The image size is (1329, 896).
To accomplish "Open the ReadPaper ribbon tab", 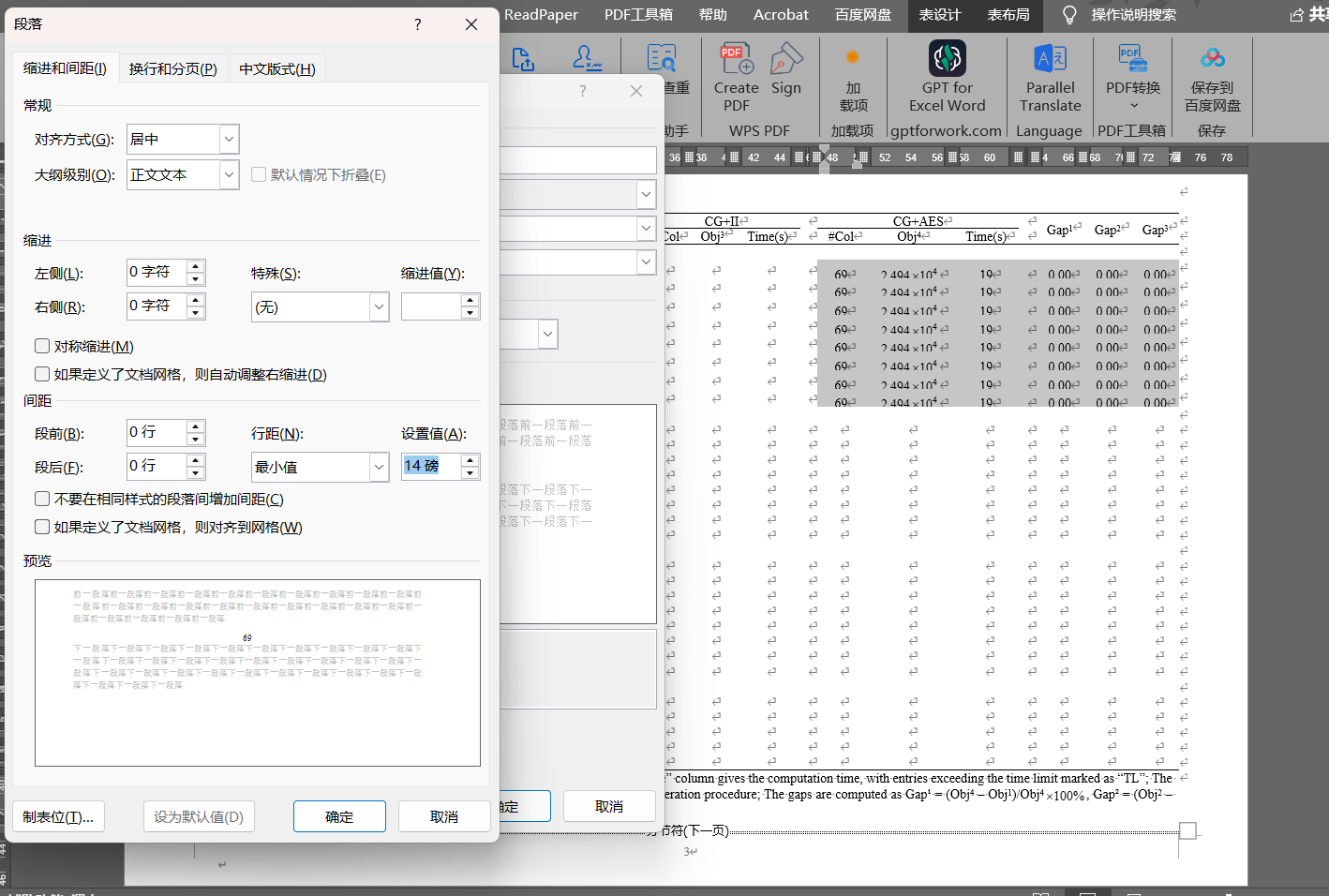I will pos(541,14).
